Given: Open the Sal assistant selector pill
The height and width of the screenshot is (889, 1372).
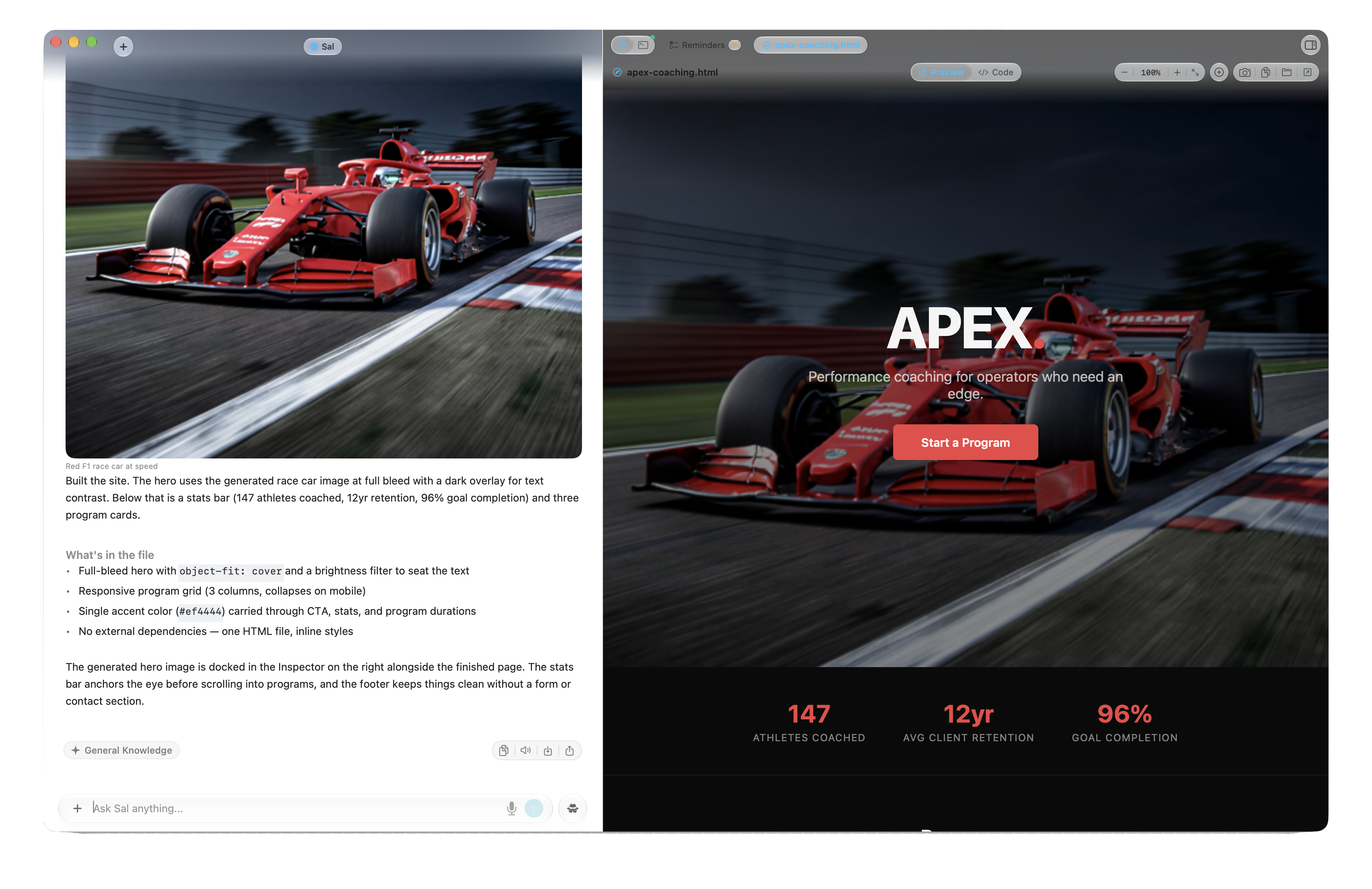Looking at the screenshot, I should point(323,47).
